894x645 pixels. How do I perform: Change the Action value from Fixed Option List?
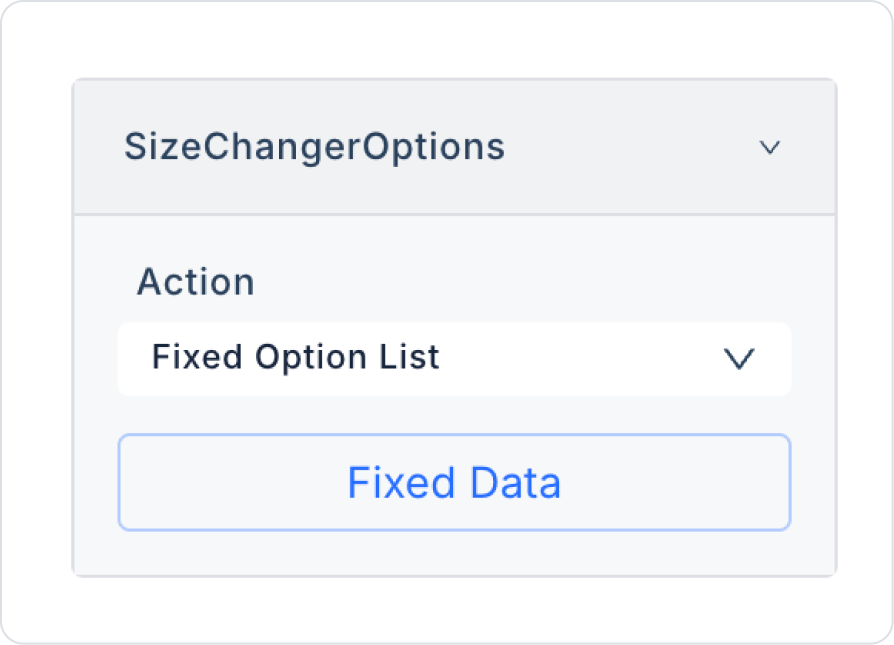454,358
